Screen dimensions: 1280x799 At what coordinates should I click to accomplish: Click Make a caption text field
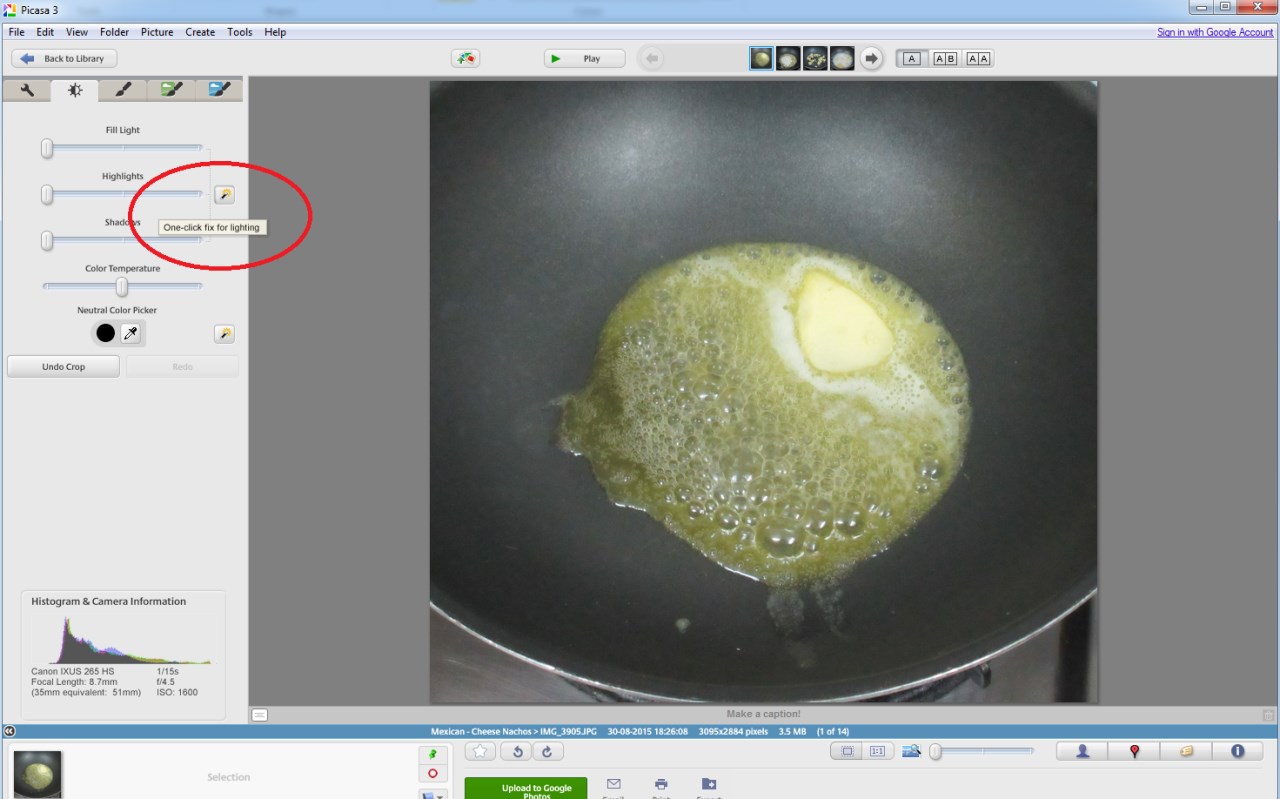[763, 714]
